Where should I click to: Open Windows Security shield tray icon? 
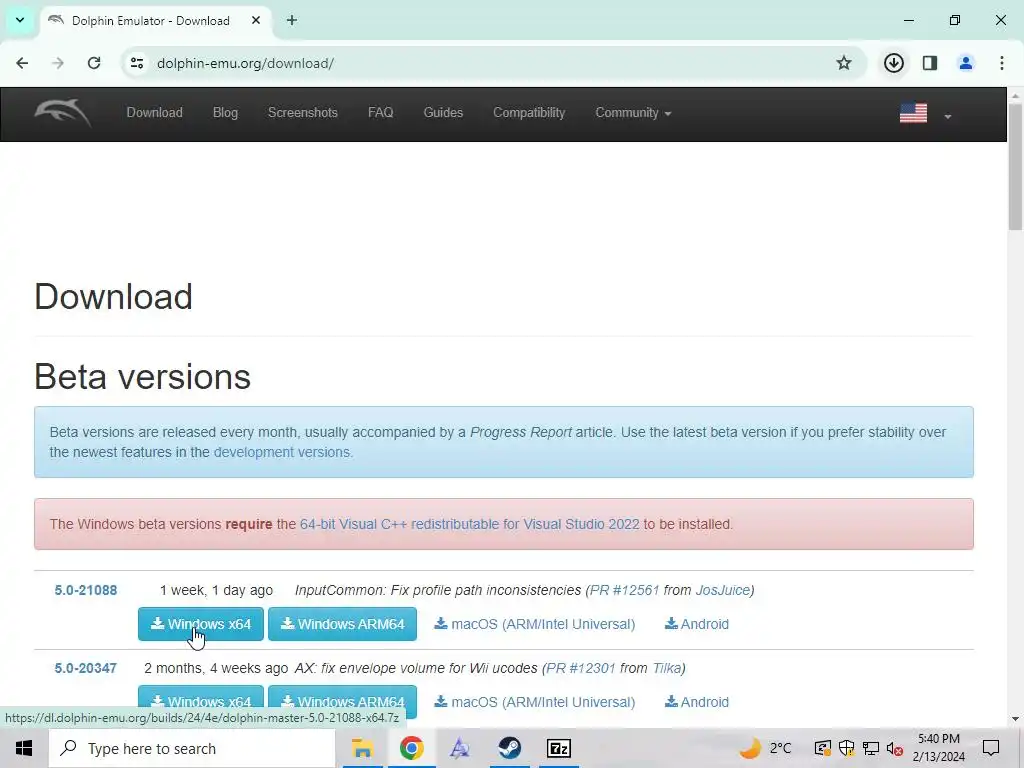(846, 748)
